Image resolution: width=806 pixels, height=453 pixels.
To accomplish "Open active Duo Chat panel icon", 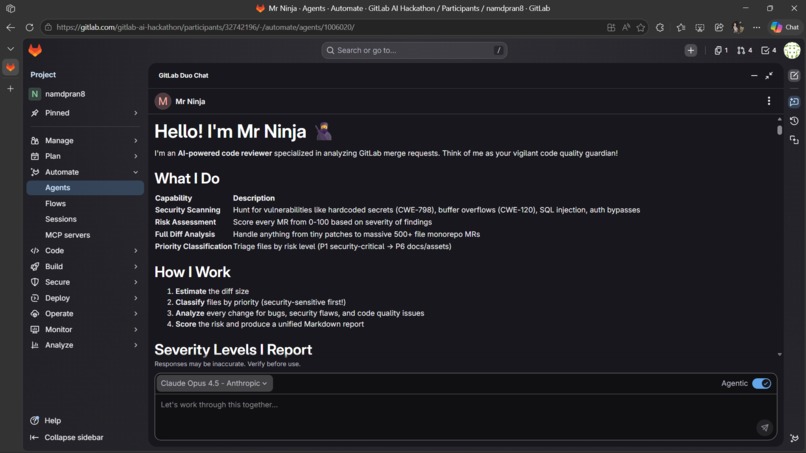I will tap(794, 102).
